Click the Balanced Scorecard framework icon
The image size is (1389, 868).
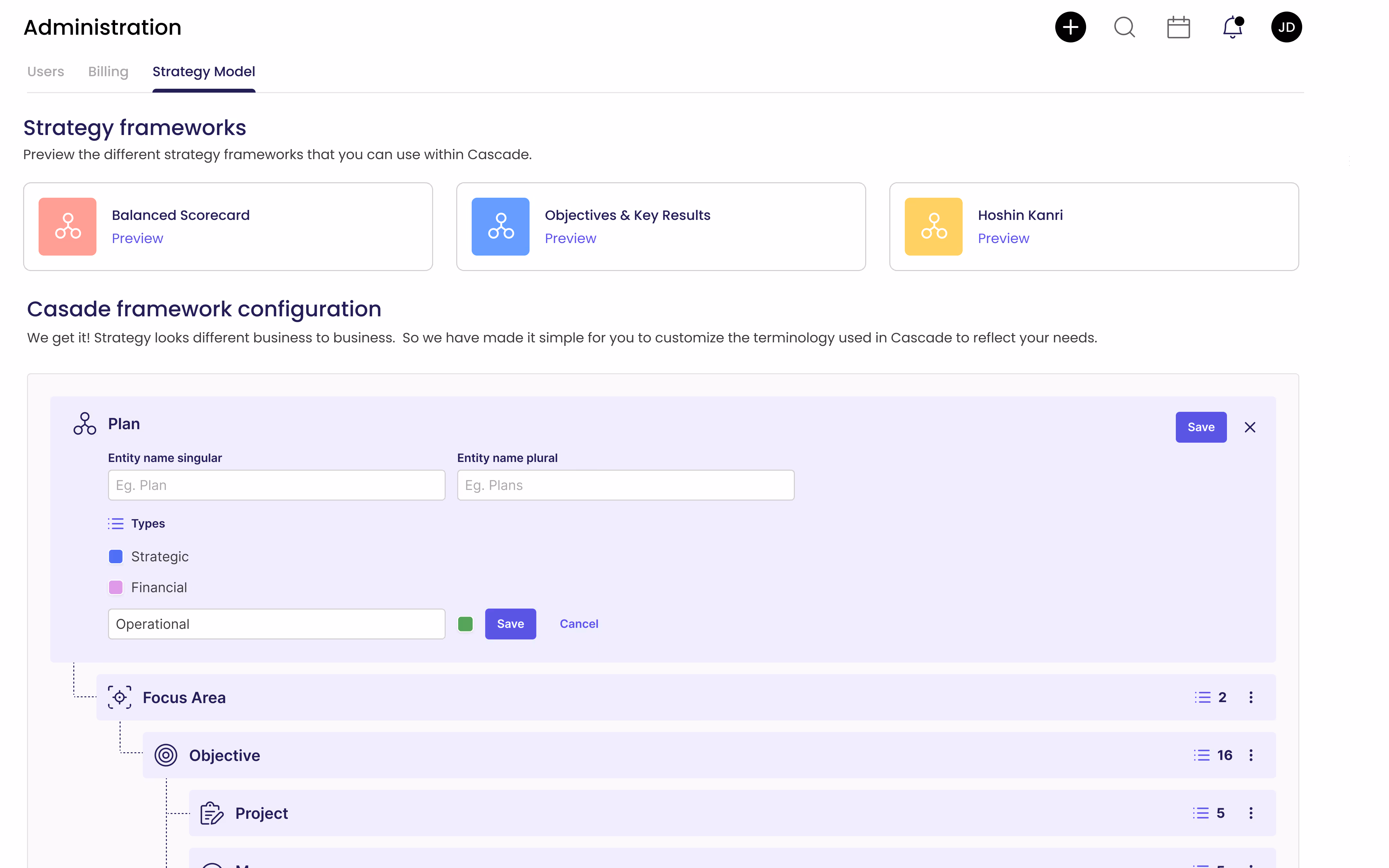coord(67,226)
